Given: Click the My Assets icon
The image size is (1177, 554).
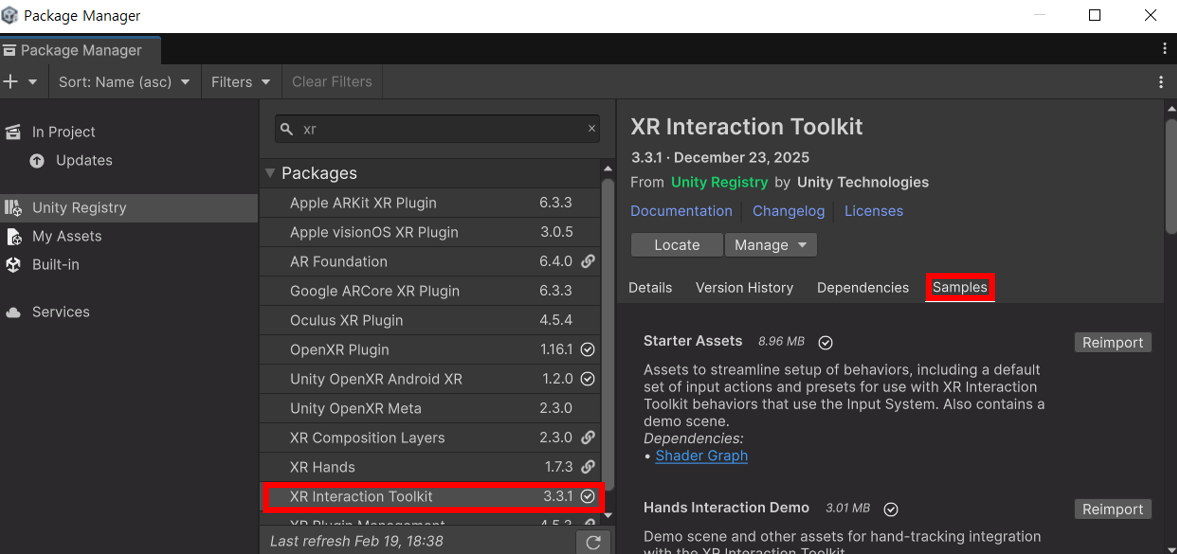Looking at the screenshot, I should pos(13,236).
